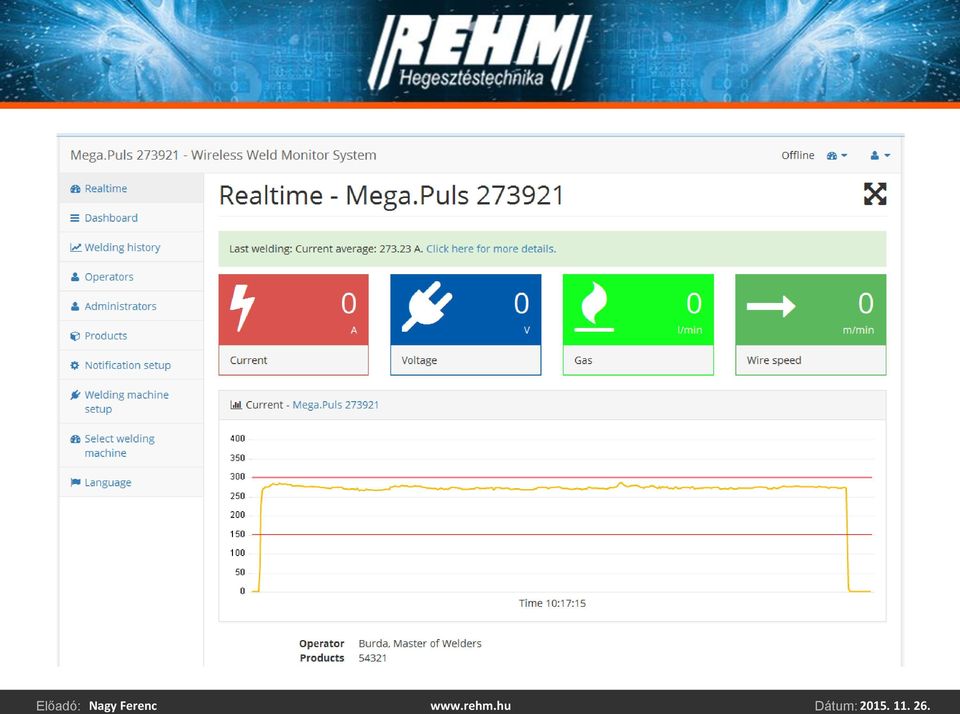
Task: Click the Products cube icon
Action: tap(75, 336)
